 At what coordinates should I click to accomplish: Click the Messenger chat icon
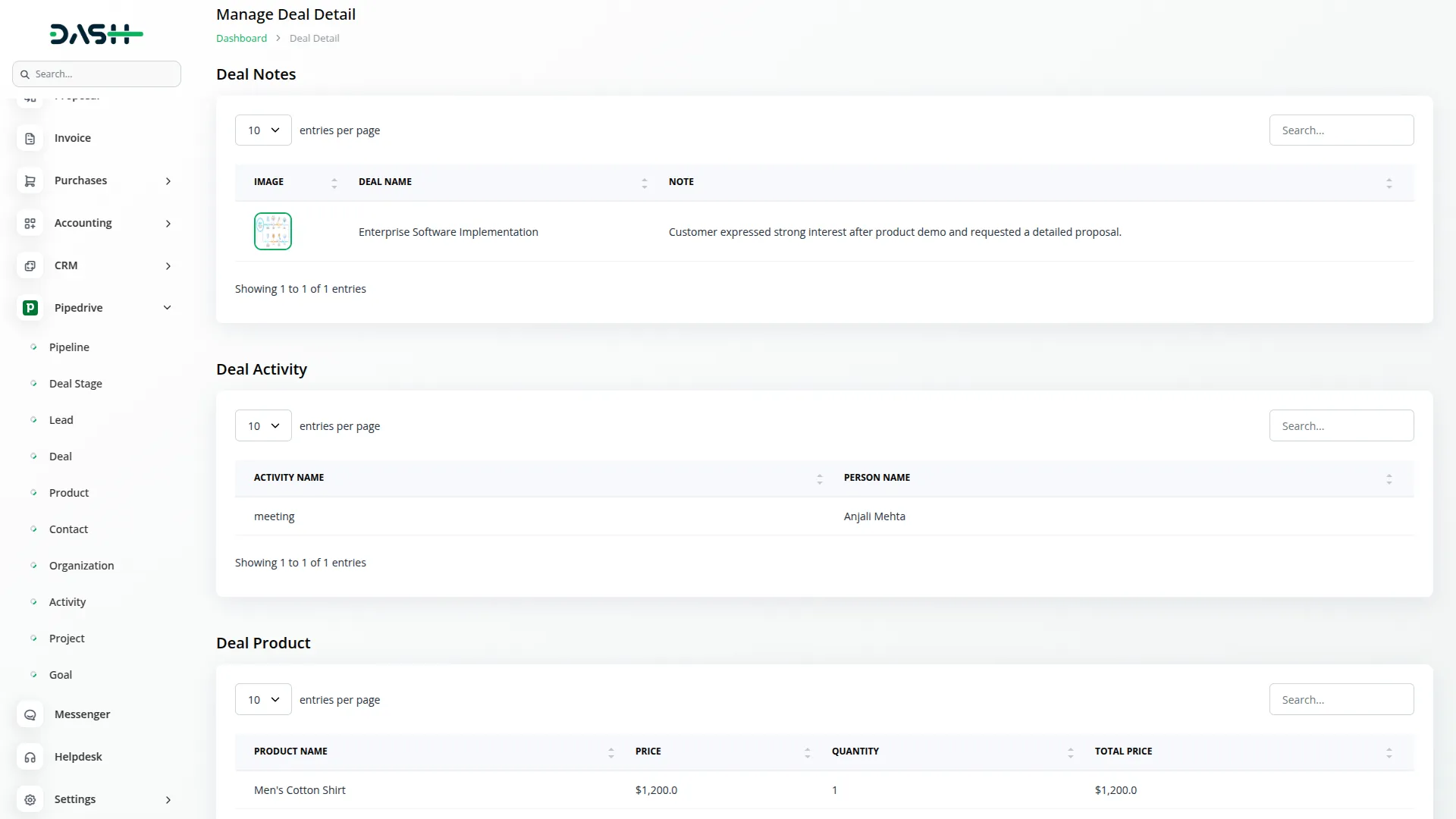point(30,715)
